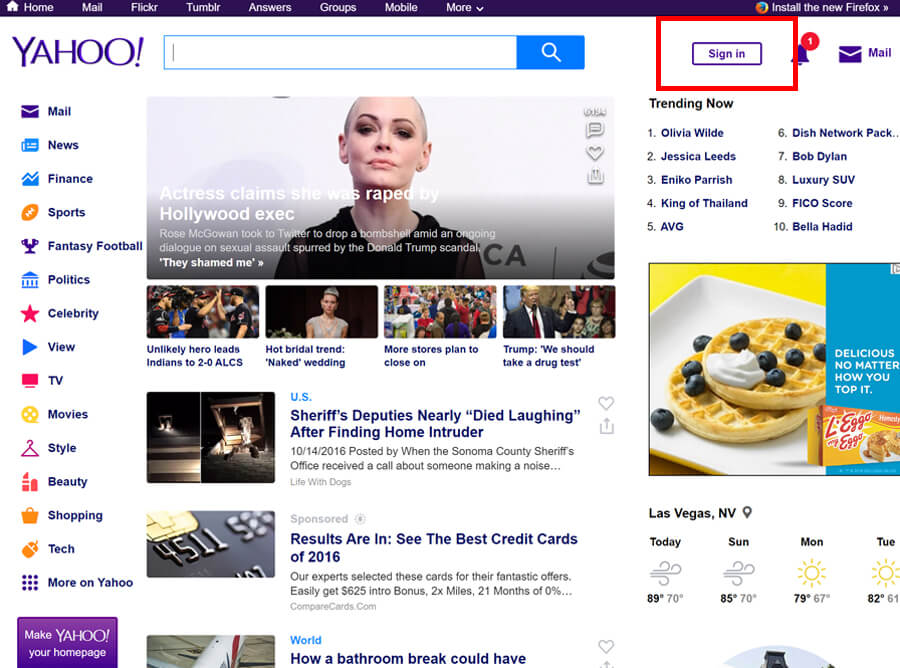The height and width of the screenshot is (668, 900).
Task: Click the Home icon in top bar
Action: [x=12, y=6]
